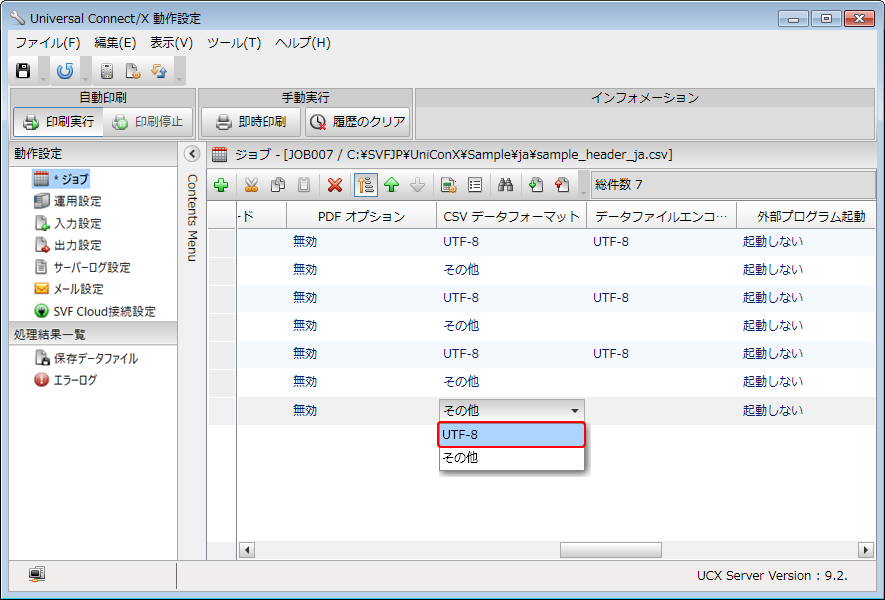
Task: Choose UTF-8 from the open dropdown list
Action: click(x=512, y=435)
